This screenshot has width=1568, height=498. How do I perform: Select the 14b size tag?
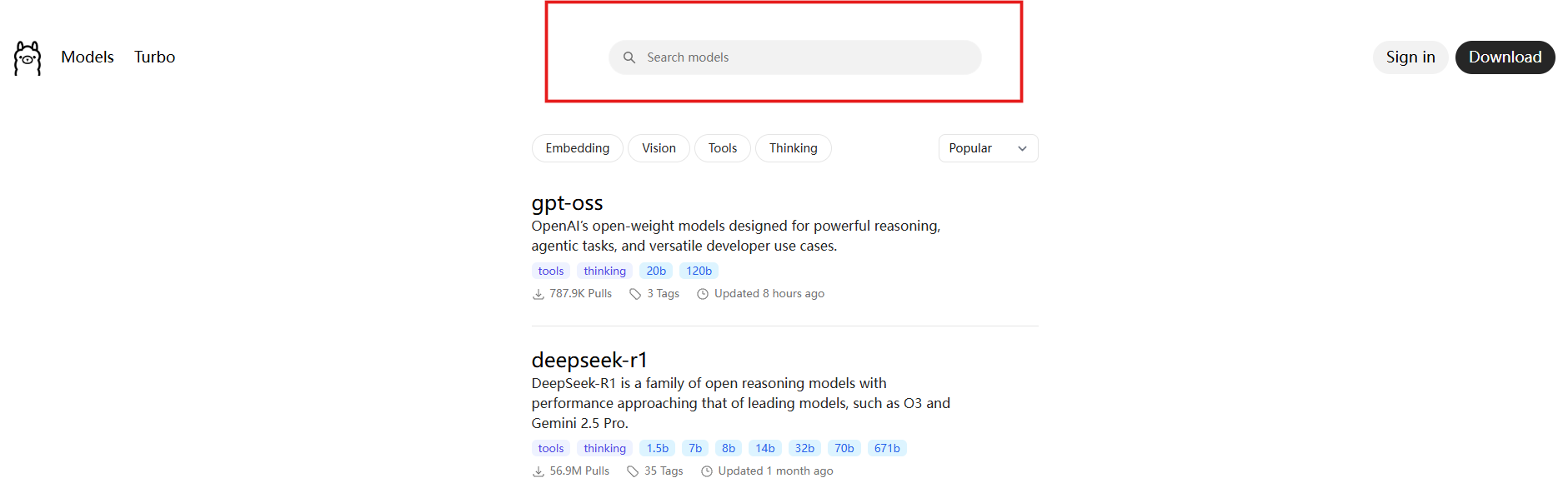pos(765,448)
